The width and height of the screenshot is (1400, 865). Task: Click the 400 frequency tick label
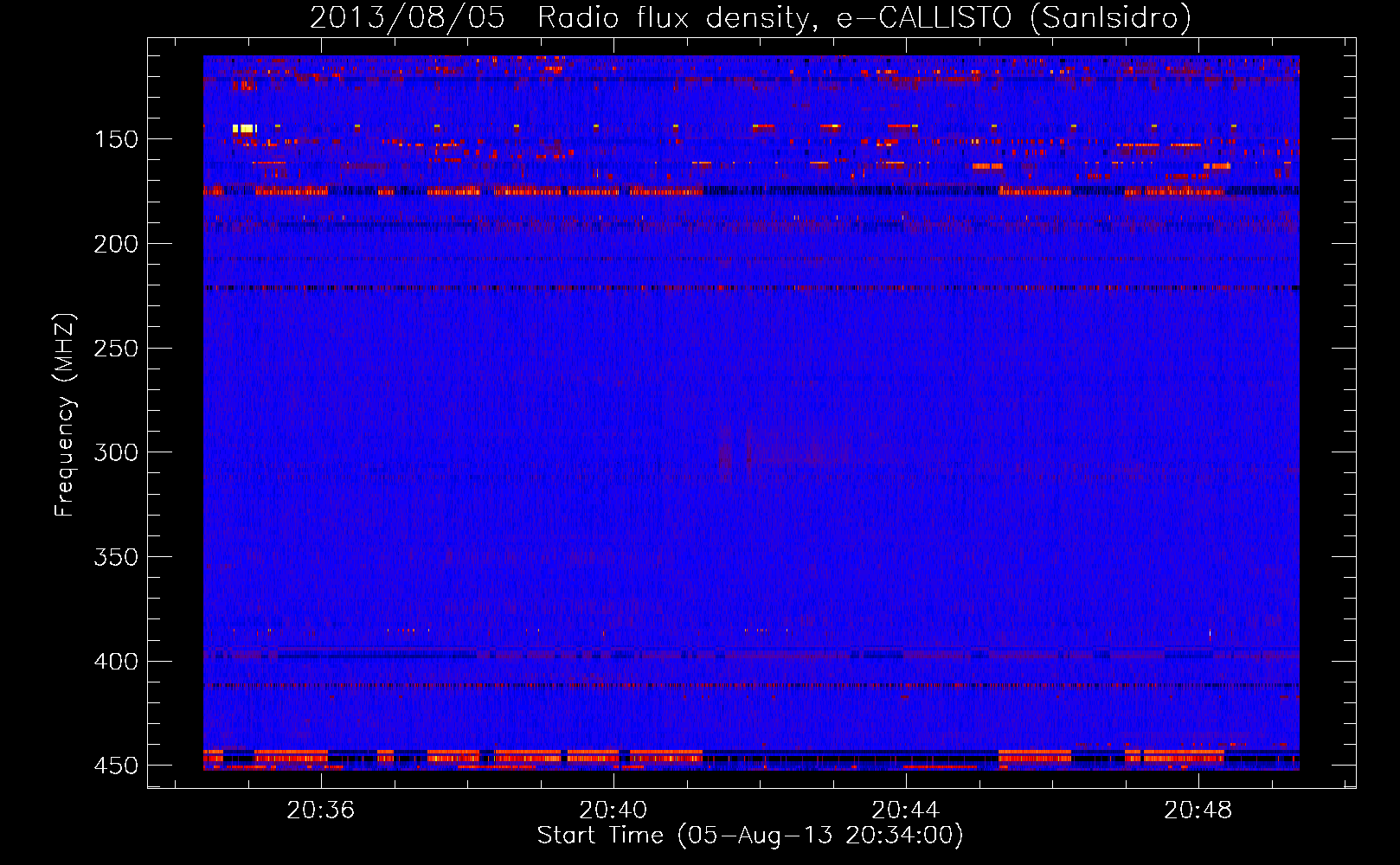116,662
